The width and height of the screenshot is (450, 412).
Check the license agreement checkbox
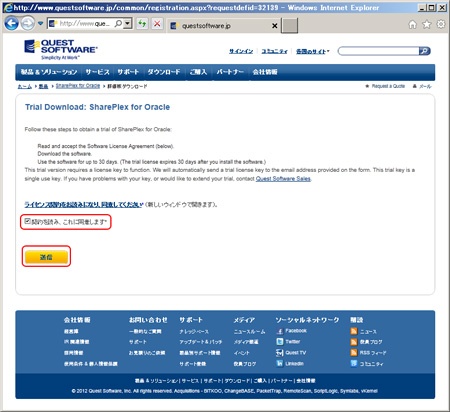coord(28,221)
